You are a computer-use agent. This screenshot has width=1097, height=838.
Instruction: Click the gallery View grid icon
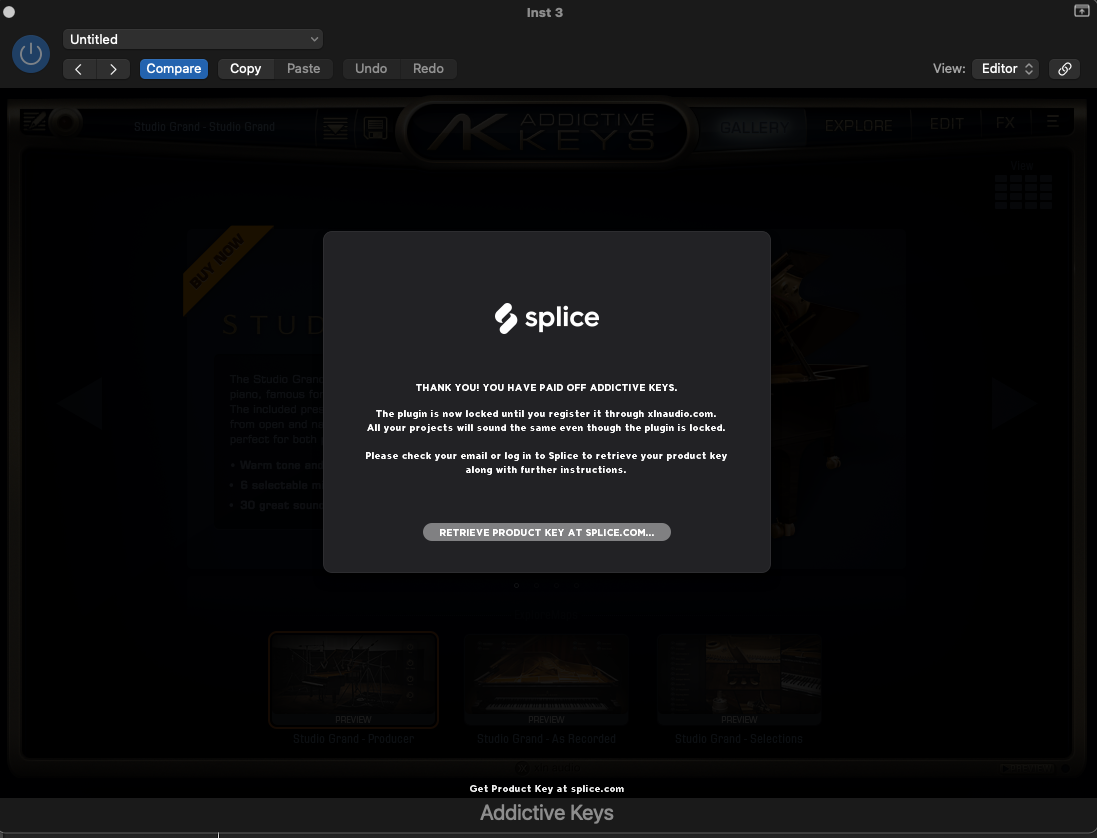tap(1023, 191)
